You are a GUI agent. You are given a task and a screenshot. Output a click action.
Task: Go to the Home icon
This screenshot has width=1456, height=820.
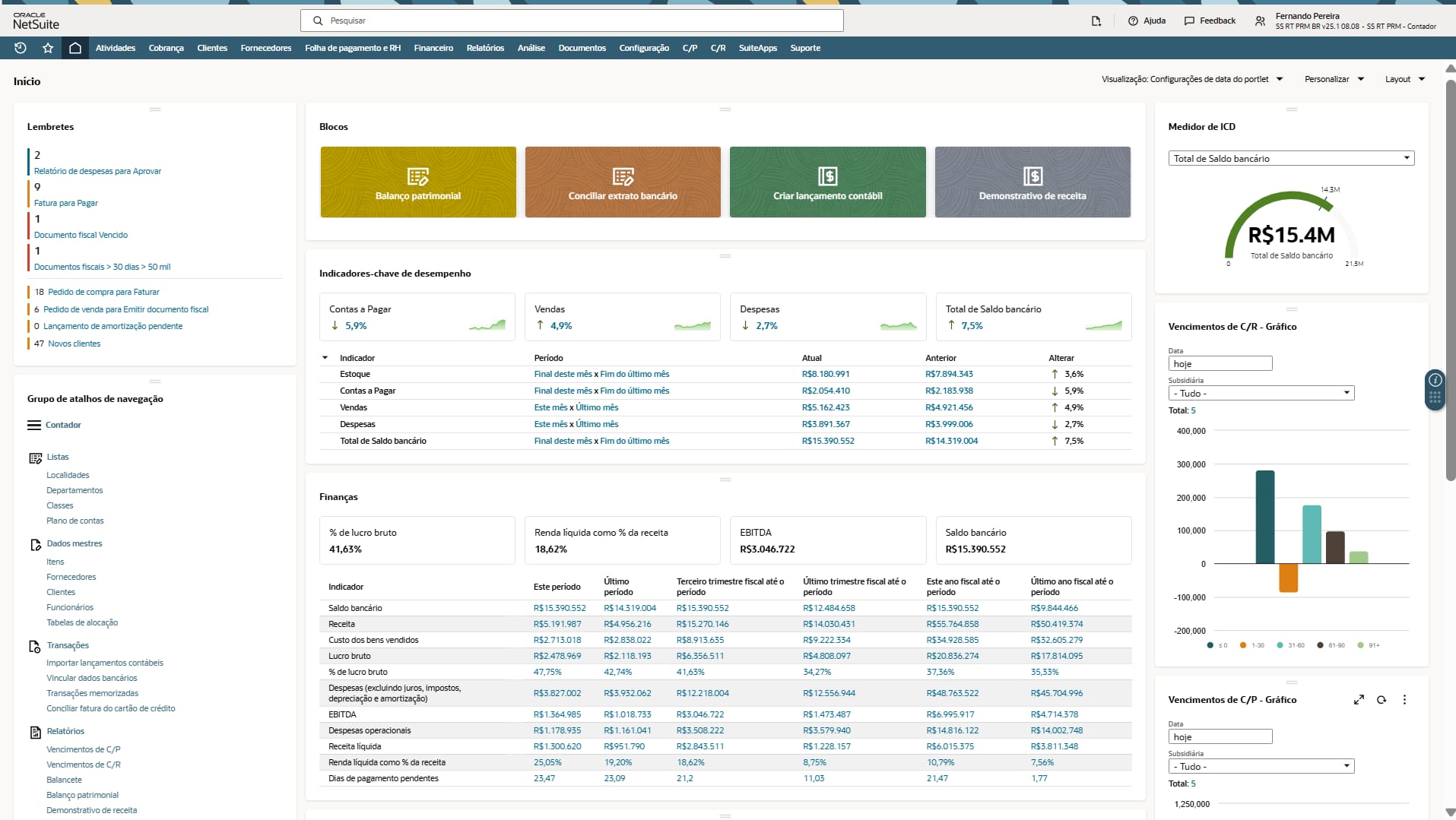75,48
